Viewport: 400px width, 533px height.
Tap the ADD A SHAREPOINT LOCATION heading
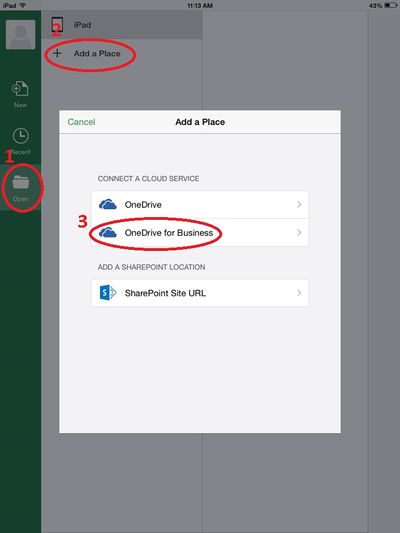(151, 267)
